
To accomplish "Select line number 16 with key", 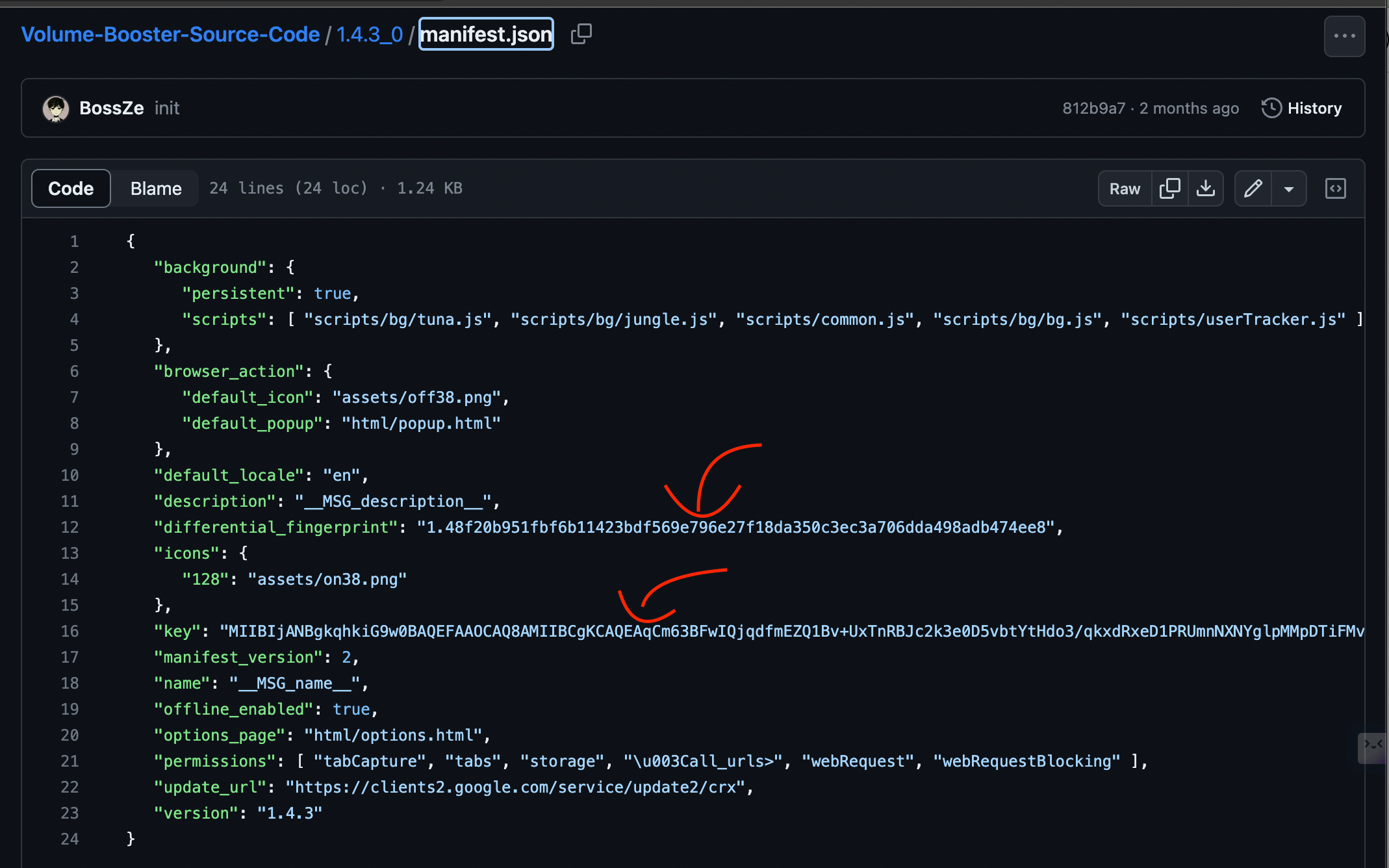I will point(70,631).
